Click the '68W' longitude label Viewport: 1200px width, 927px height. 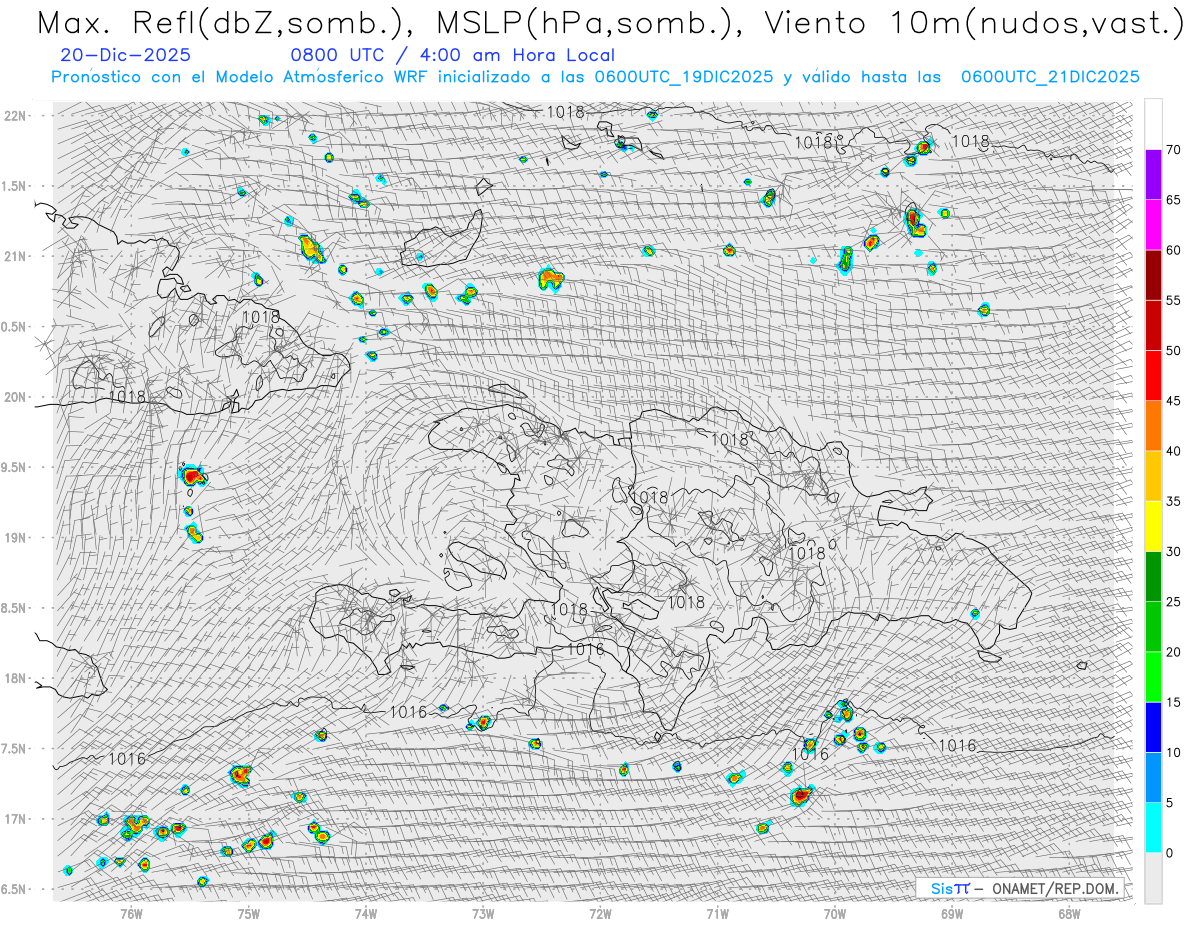pyautogui.click(x=1069, y=913)
